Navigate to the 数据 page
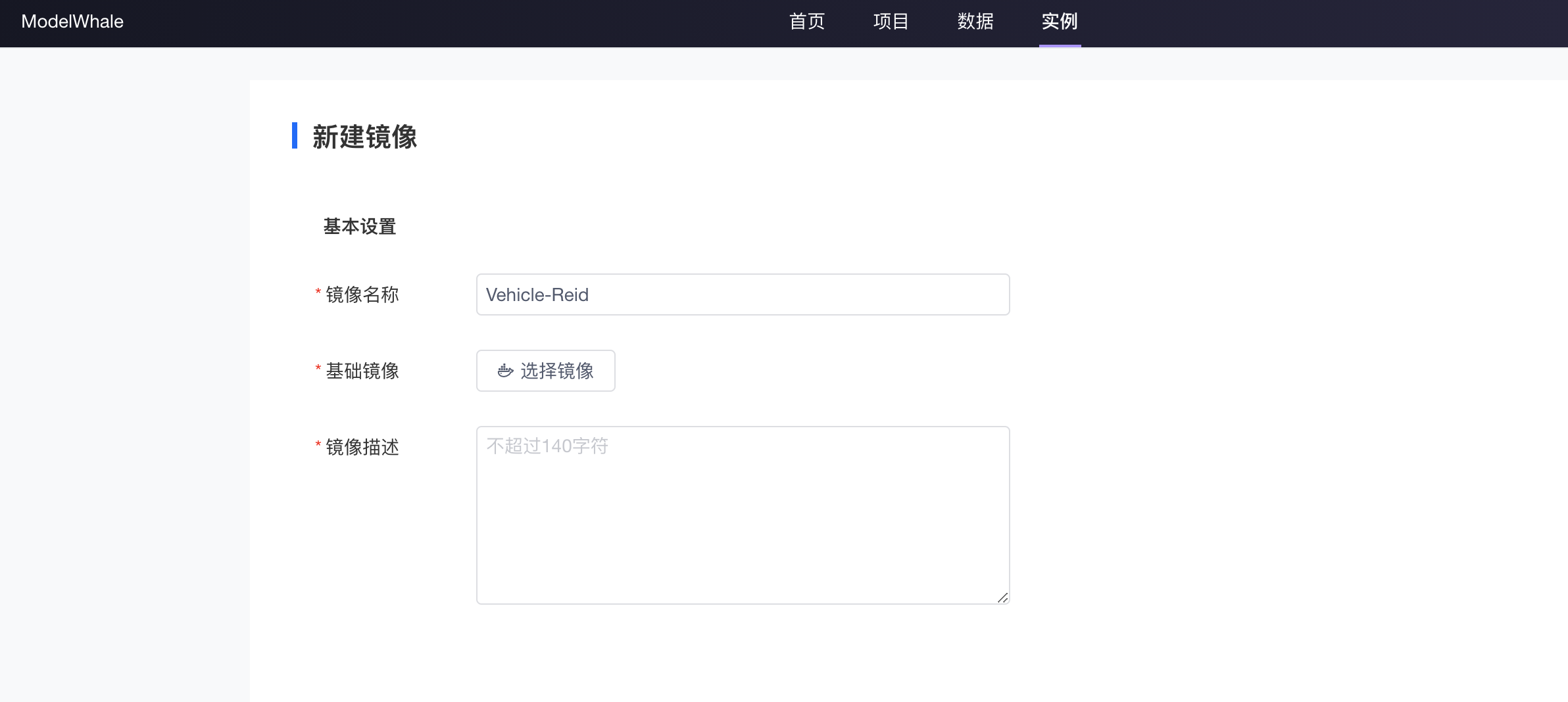The height and width of the screenshot is (702, 1568). pyautogui.click(x=975, y=21)
